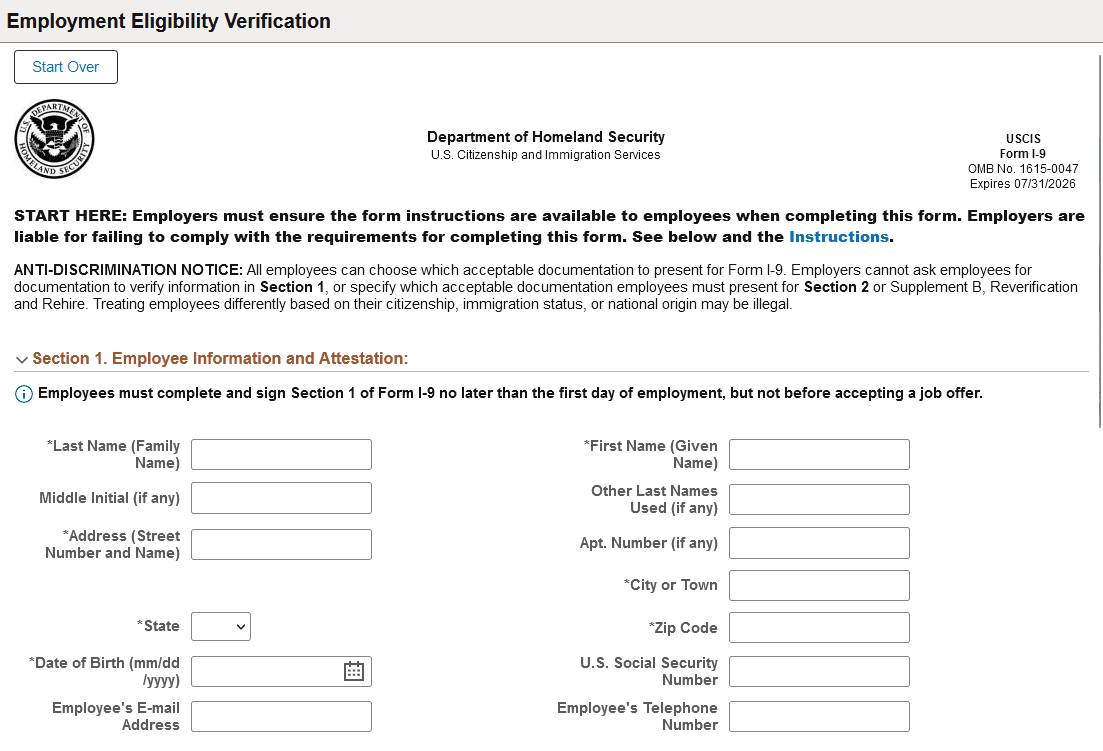Click the Department of Homeland Security seal
The image size is (1103, 751).
pyautogui.click(x=54, y=139)
